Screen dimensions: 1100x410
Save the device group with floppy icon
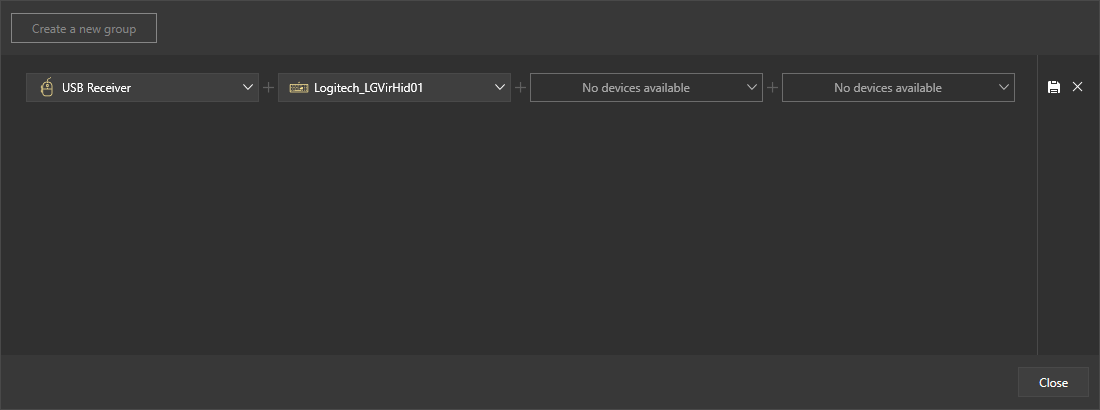click(1054, 88)
